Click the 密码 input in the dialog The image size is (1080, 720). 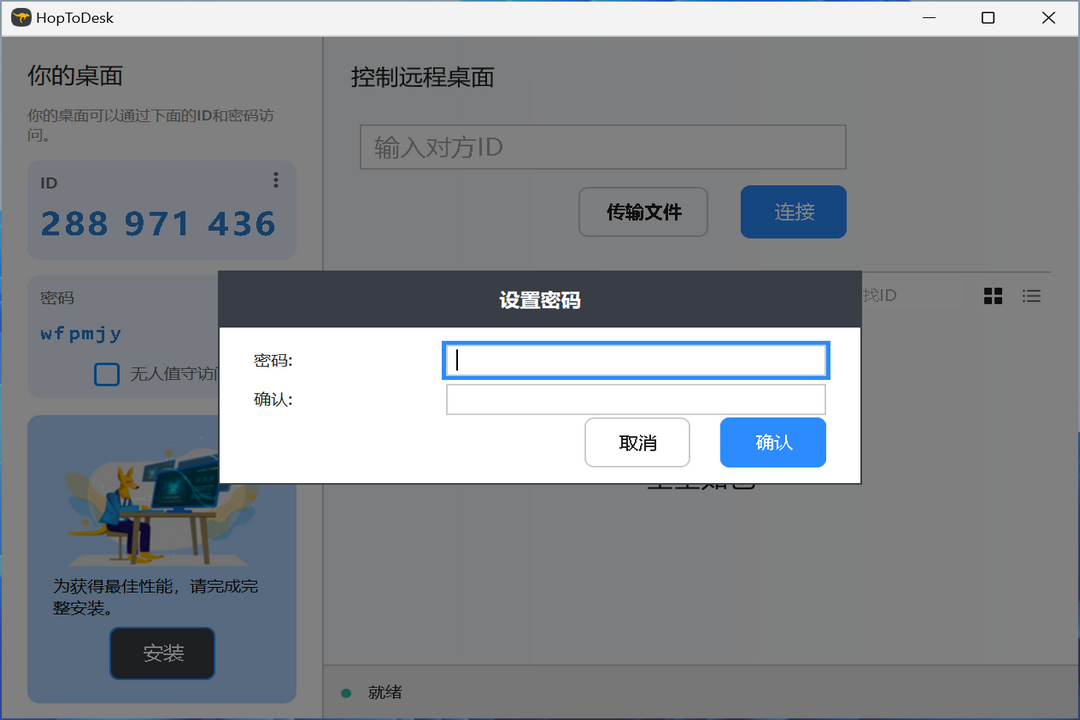point(635,359)
